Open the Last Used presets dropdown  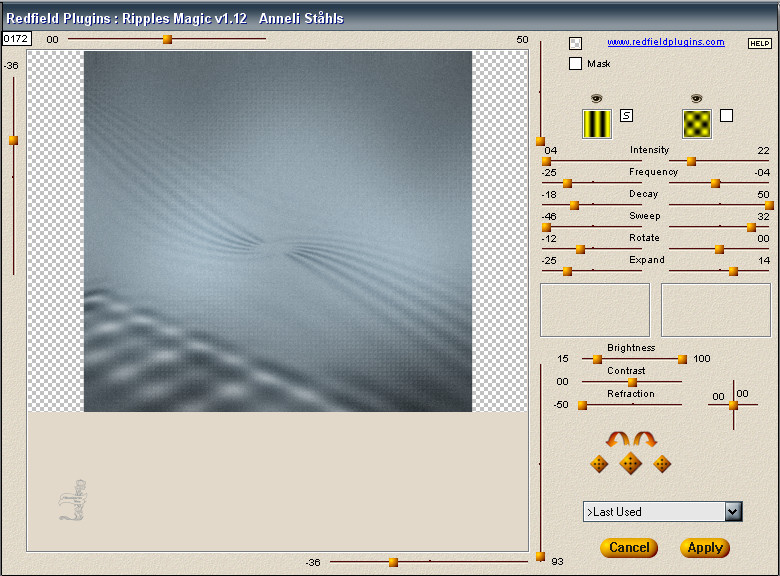[x=733, y=511]
